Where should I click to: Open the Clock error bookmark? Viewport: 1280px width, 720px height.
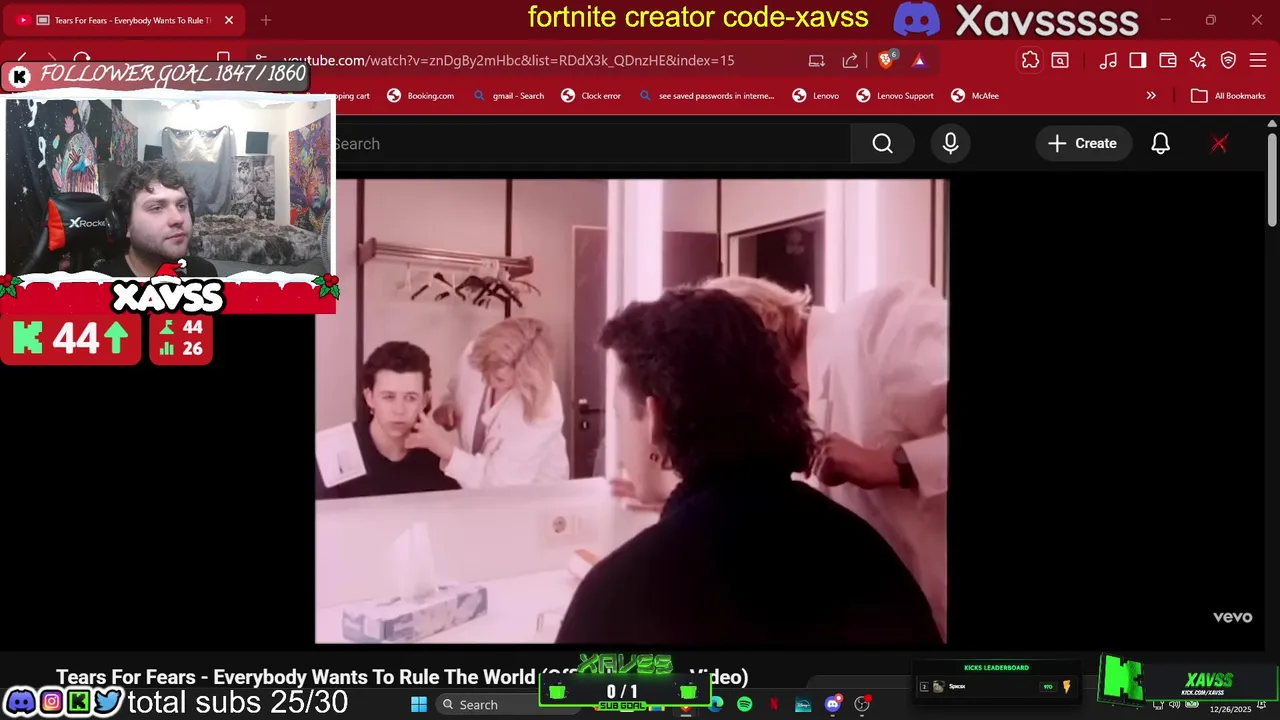click(x=591, y=96)
